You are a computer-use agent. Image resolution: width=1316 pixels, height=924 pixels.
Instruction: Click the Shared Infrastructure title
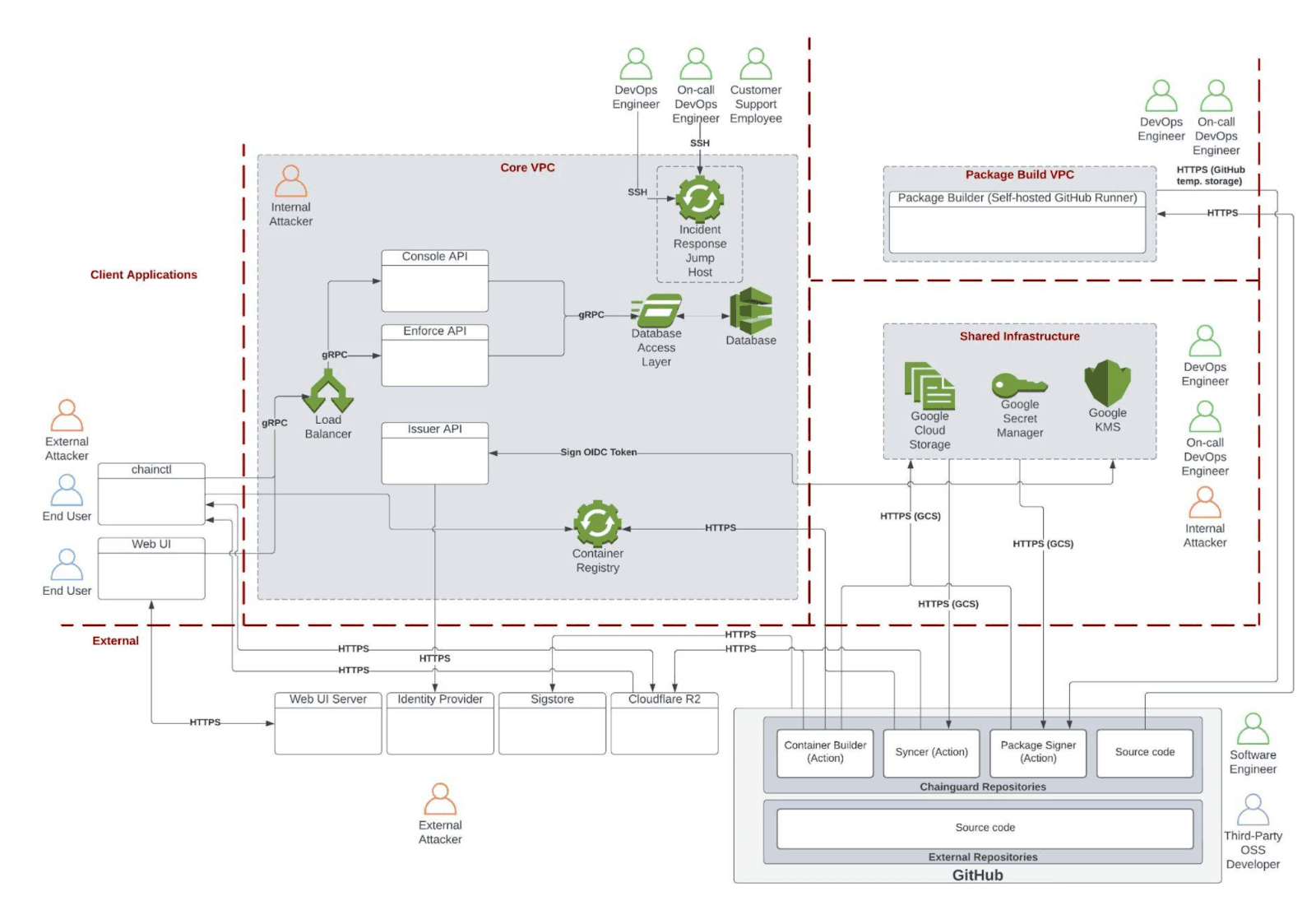point(1019,337)
